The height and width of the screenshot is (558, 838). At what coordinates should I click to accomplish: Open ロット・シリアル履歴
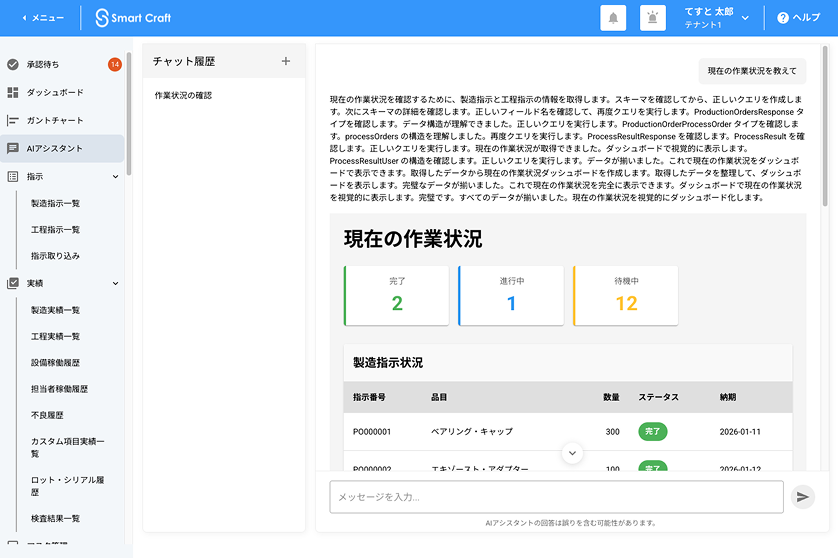68,486
